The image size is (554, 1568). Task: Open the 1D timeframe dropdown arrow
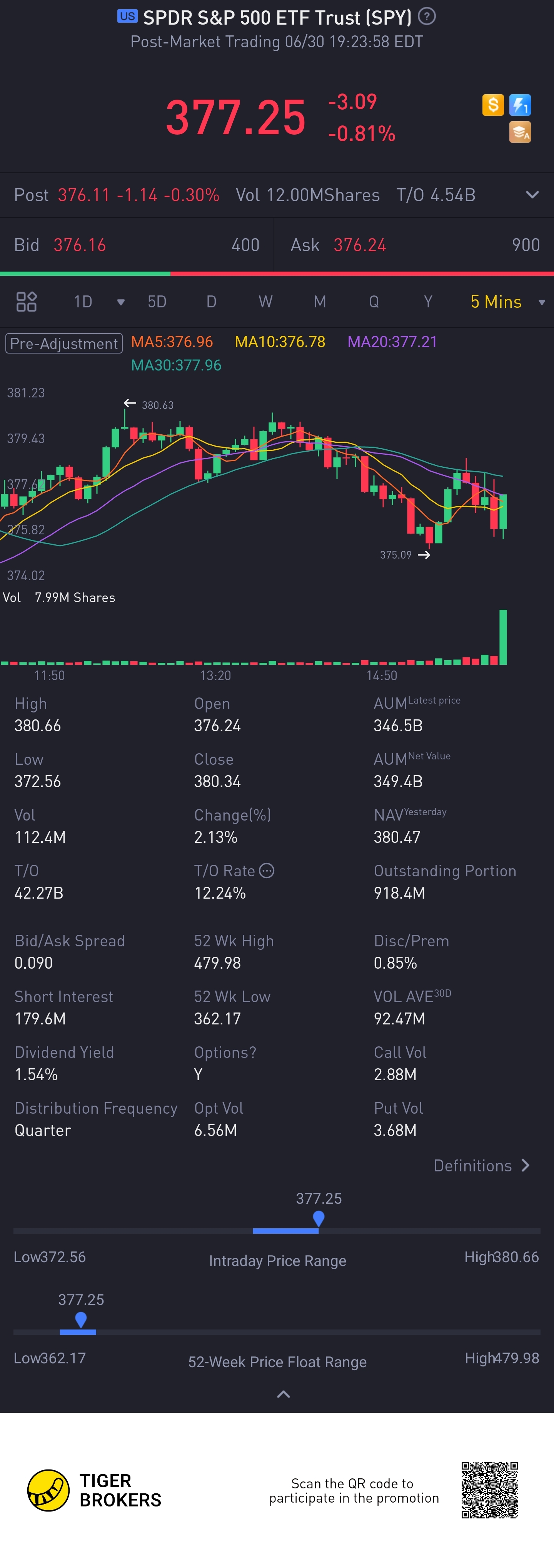point(120,302)
